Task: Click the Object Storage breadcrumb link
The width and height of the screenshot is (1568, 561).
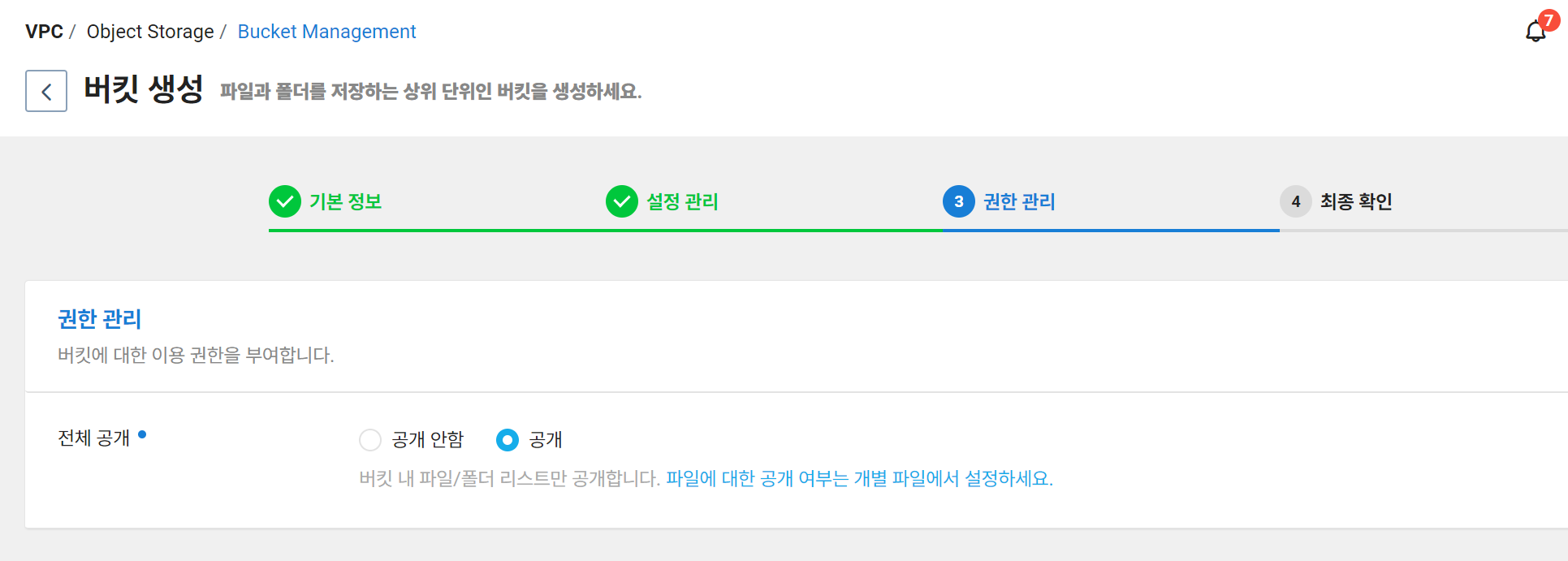Action: (x=150, y=32)
